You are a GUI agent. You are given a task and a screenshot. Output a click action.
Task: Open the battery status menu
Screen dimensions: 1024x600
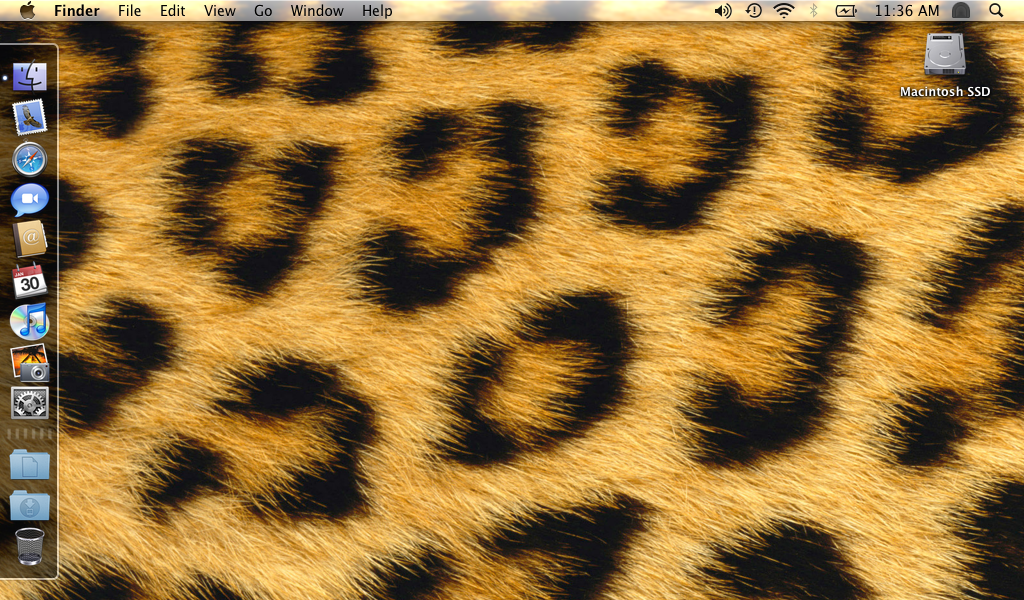[846, 10]
